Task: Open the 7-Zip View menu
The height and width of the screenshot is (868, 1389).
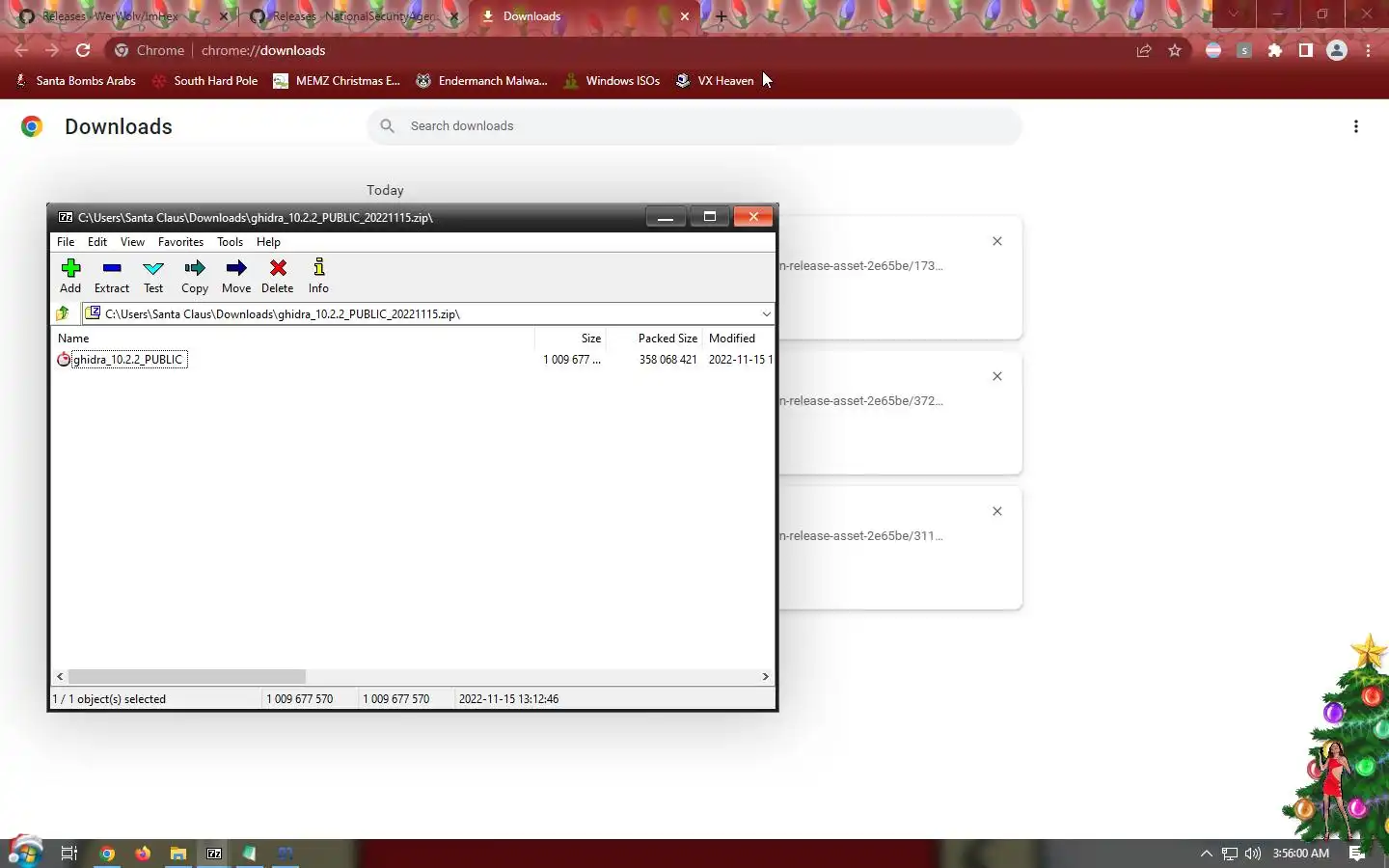Action: click(x=132, y=242)
